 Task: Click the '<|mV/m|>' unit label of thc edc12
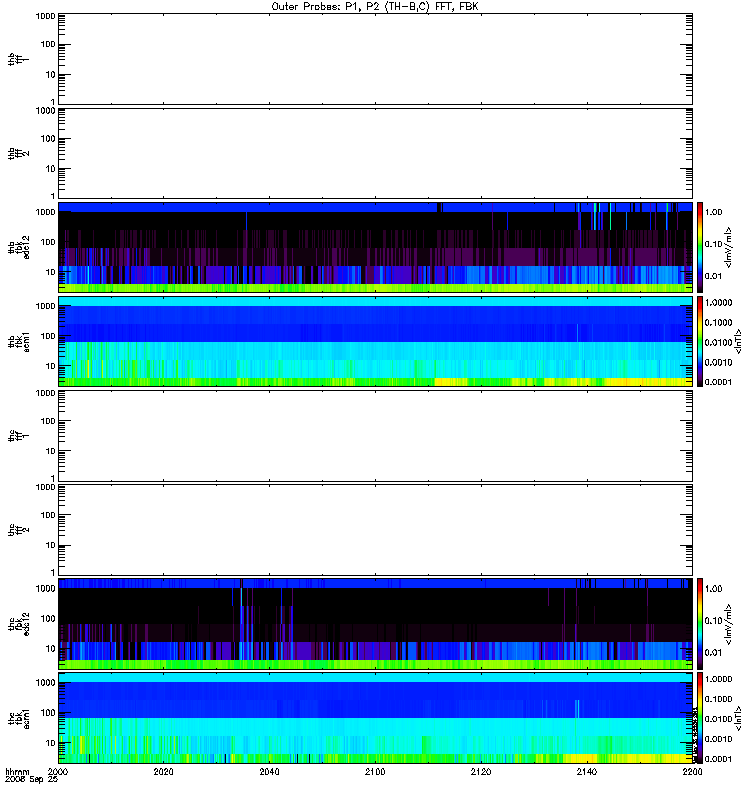click(x=729, y=623)
